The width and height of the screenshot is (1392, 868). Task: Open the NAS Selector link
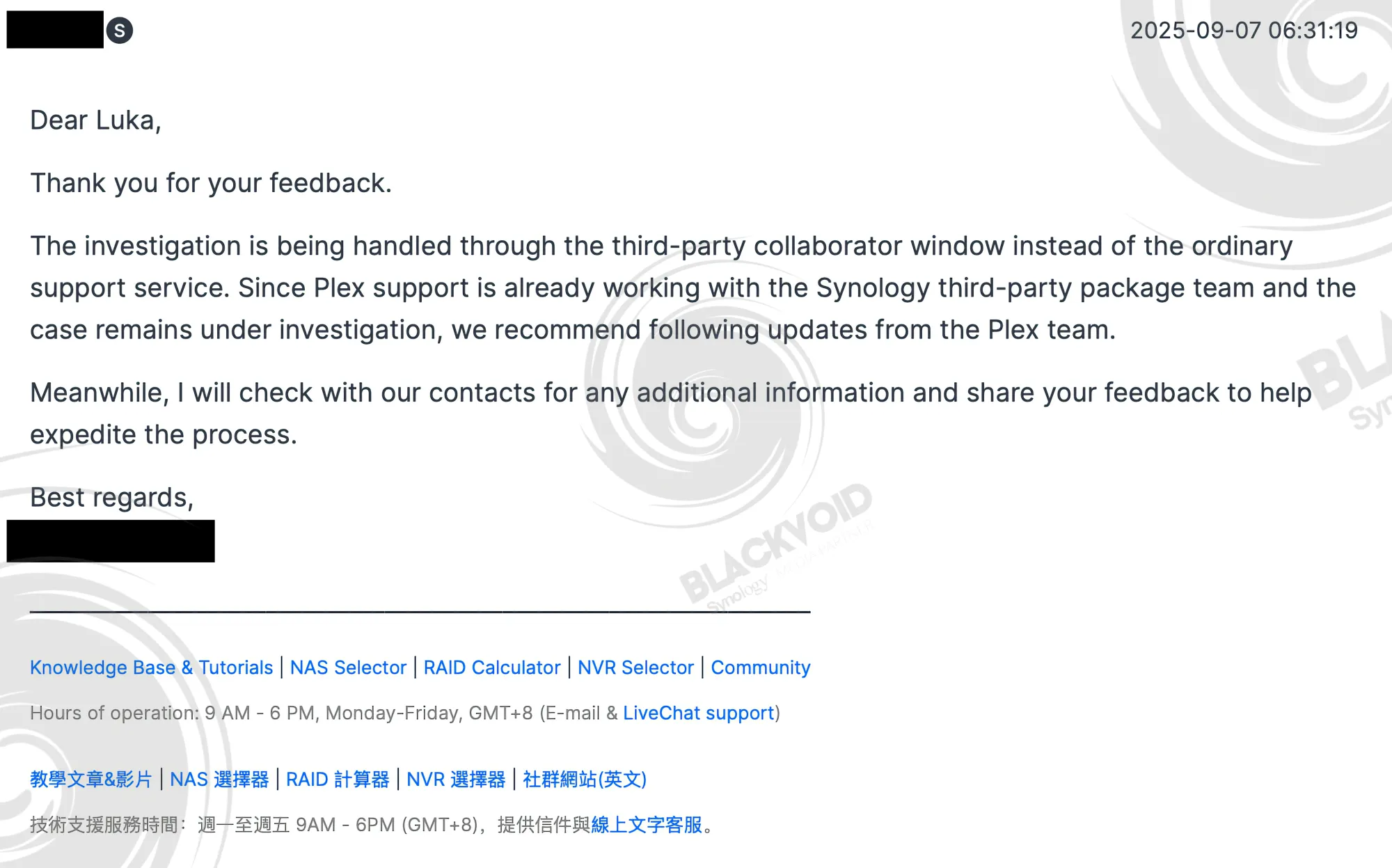click(348, 668)
